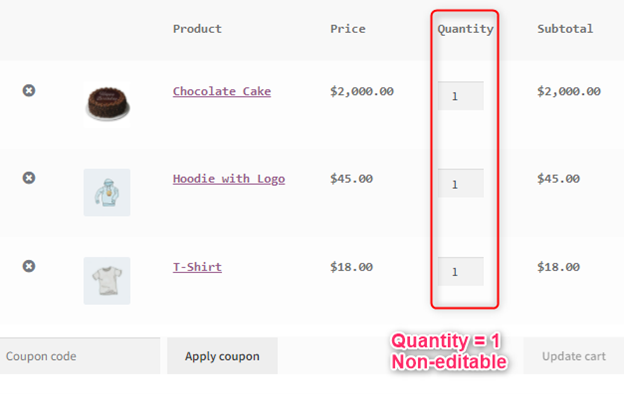Click the Update cart button
The image size is (624, 394).
point(573,356)
